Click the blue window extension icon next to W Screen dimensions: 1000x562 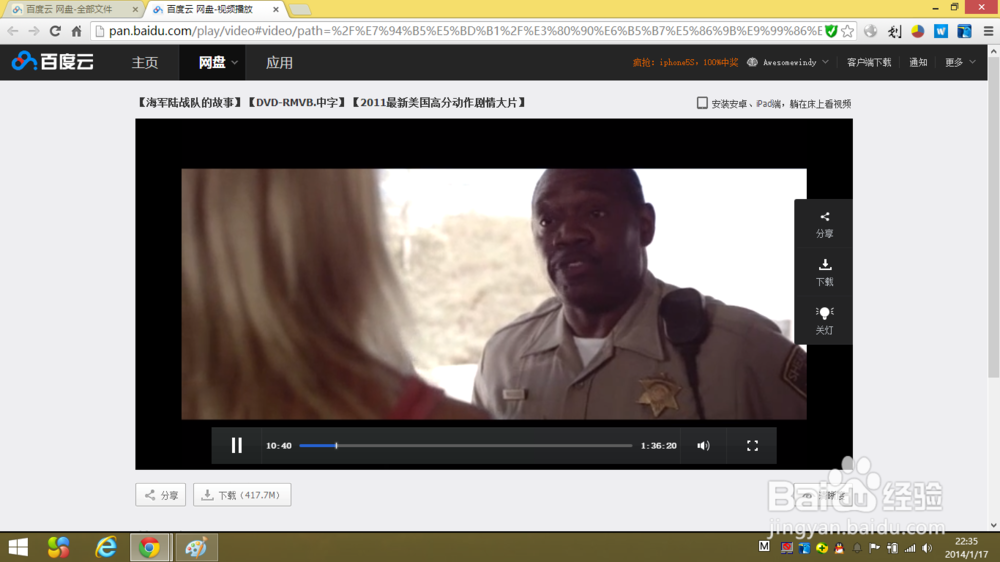964,31
